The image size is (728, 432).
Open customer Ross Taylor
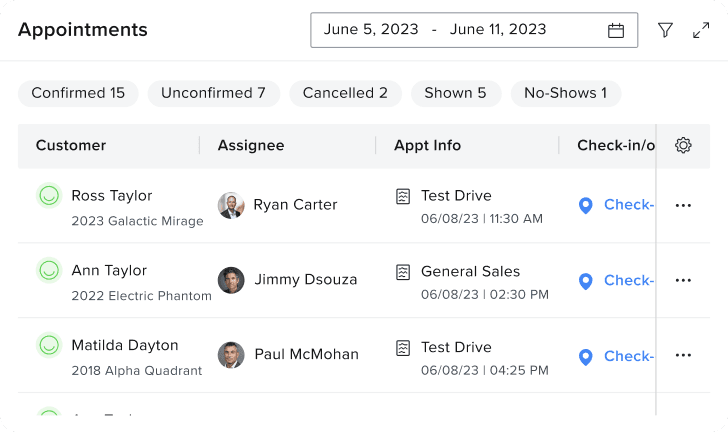(x=112, y=196)
